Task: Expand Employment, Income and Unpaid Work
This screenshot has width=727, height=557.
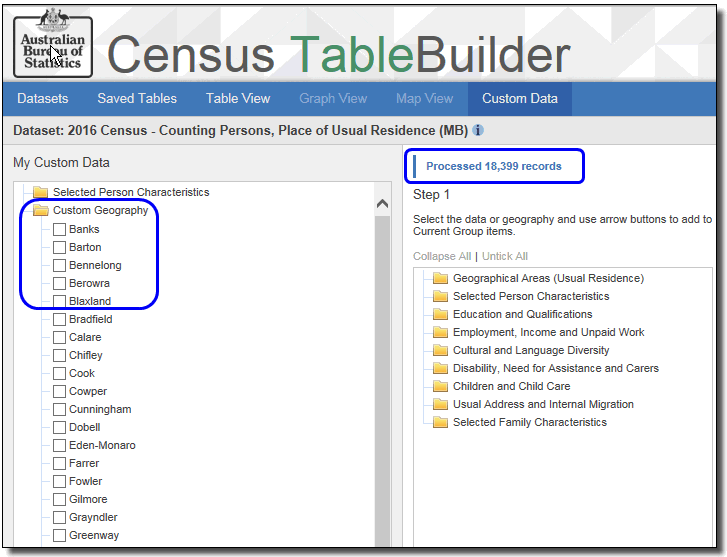Action: tap(548, 333)
